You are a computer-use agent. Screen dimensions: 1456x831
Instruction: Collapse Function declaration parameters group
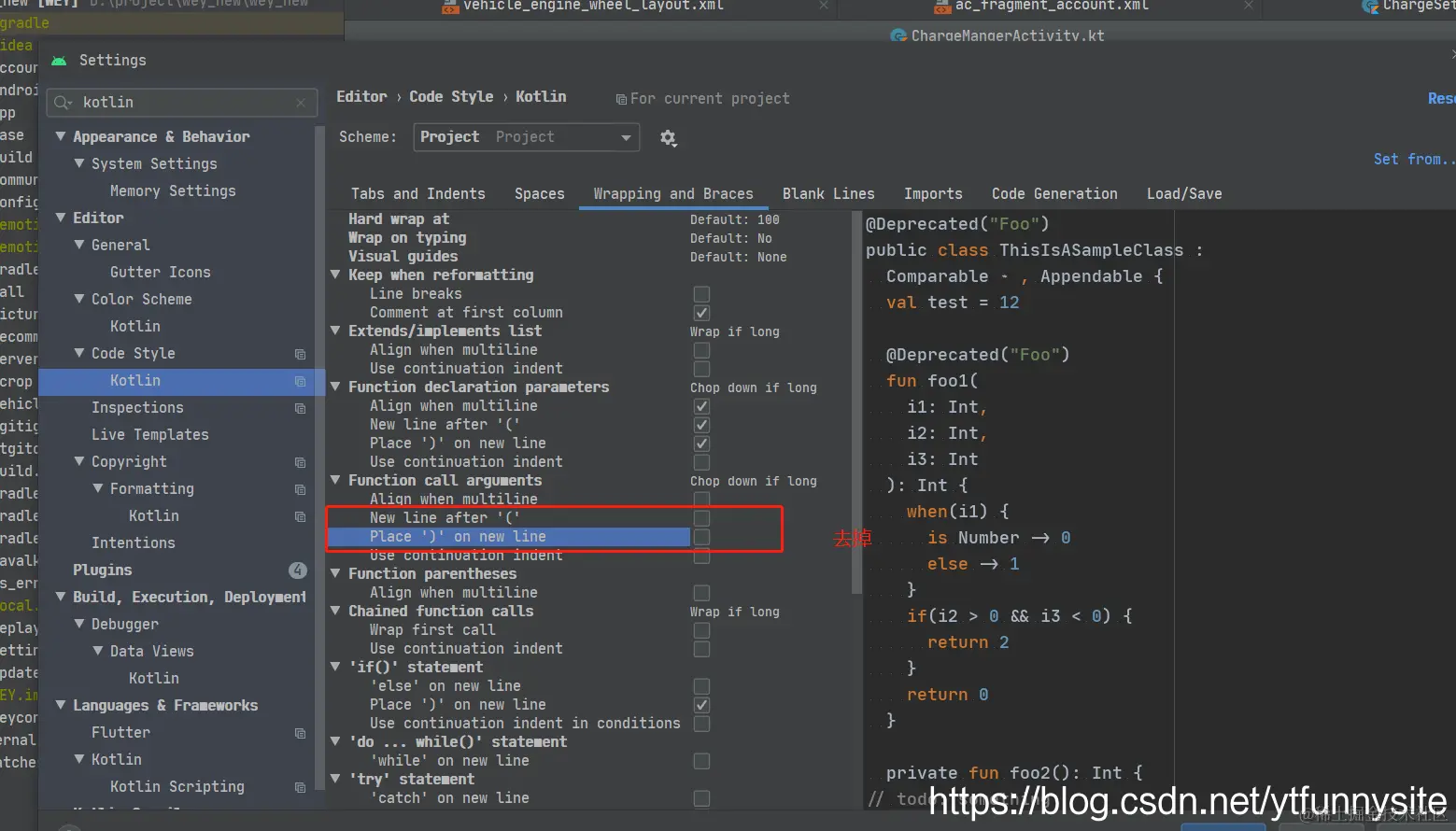[335, 387]
